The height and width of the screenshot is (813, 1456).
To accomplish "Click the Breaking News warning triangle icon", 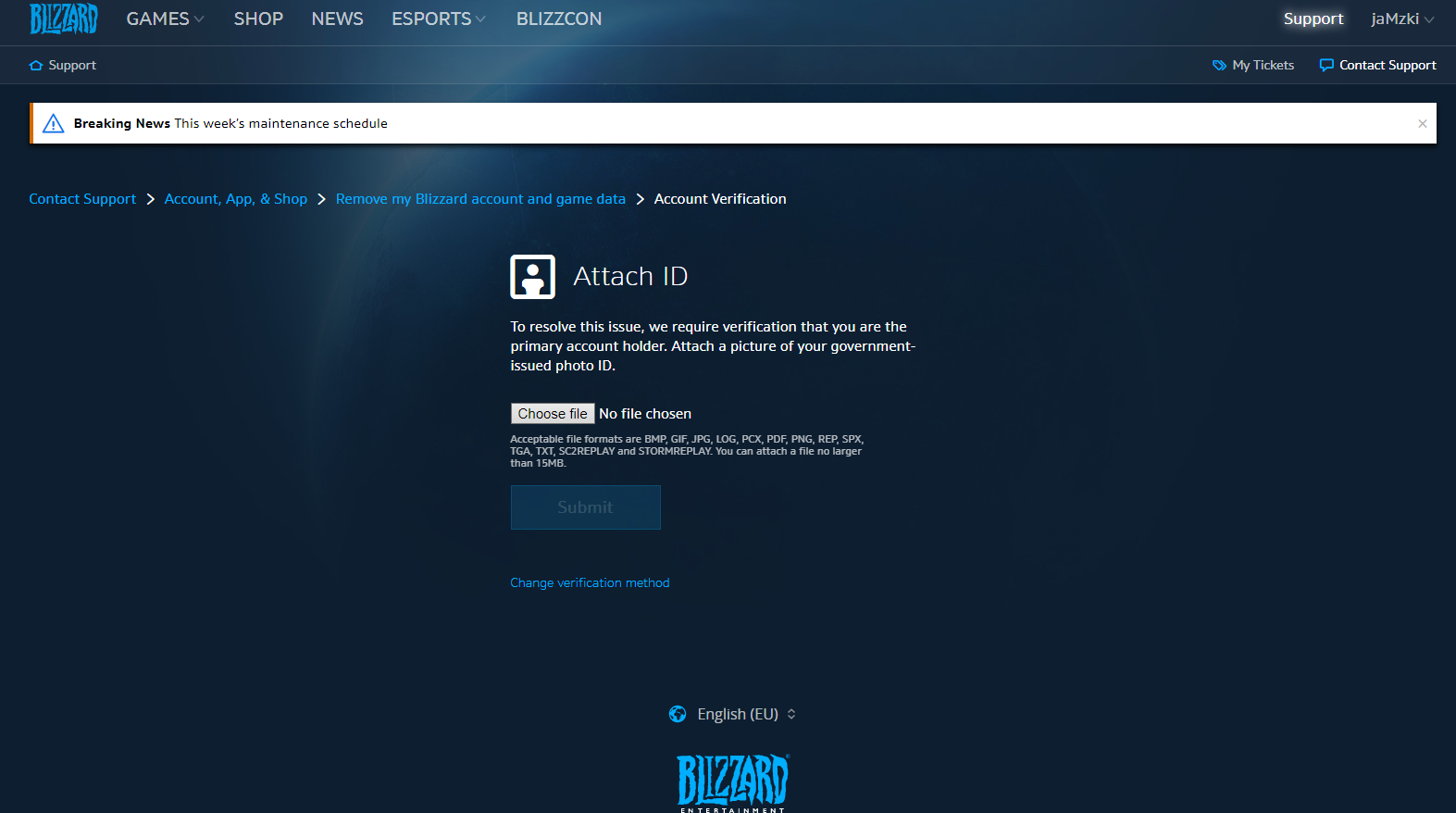I will pyautogui.click(x=54, y=123).
